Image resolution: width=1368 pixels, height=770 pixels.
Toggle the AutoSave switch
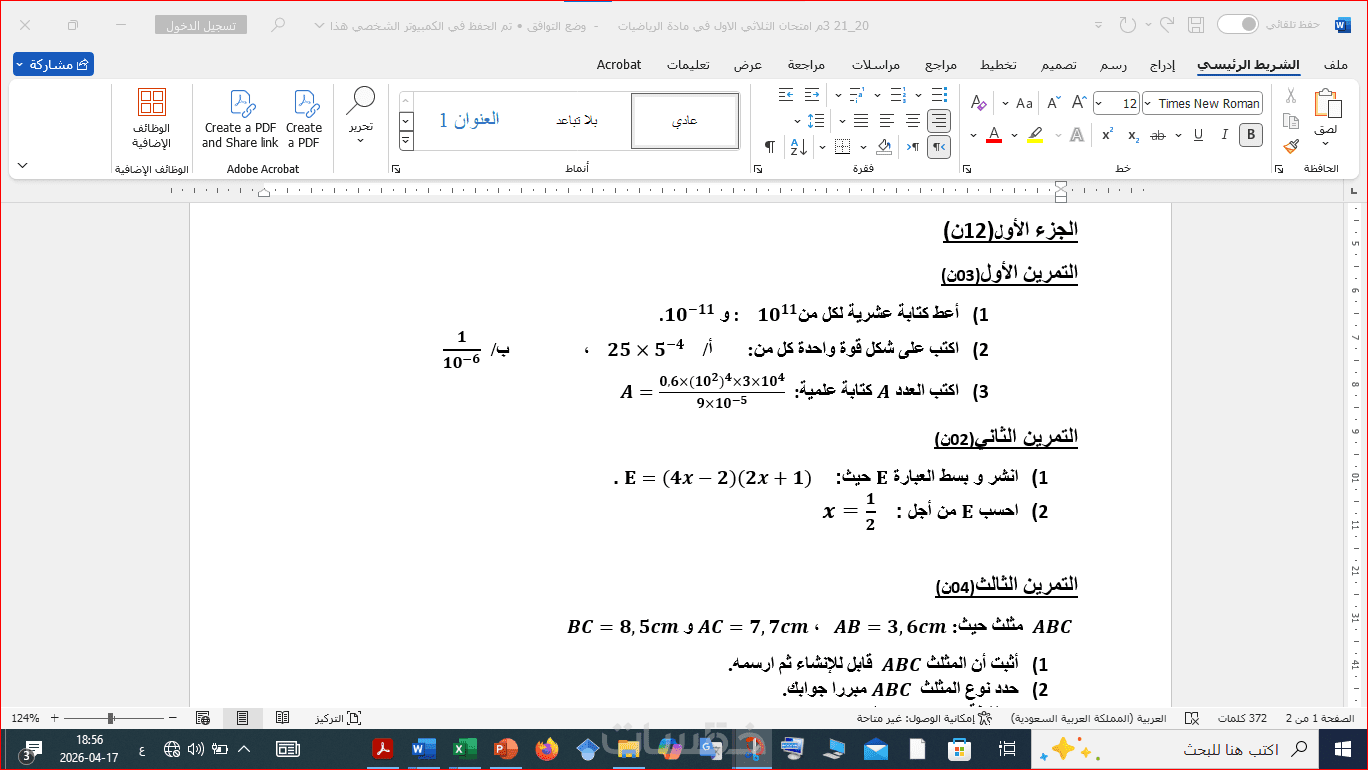[x=1237, y=24]
